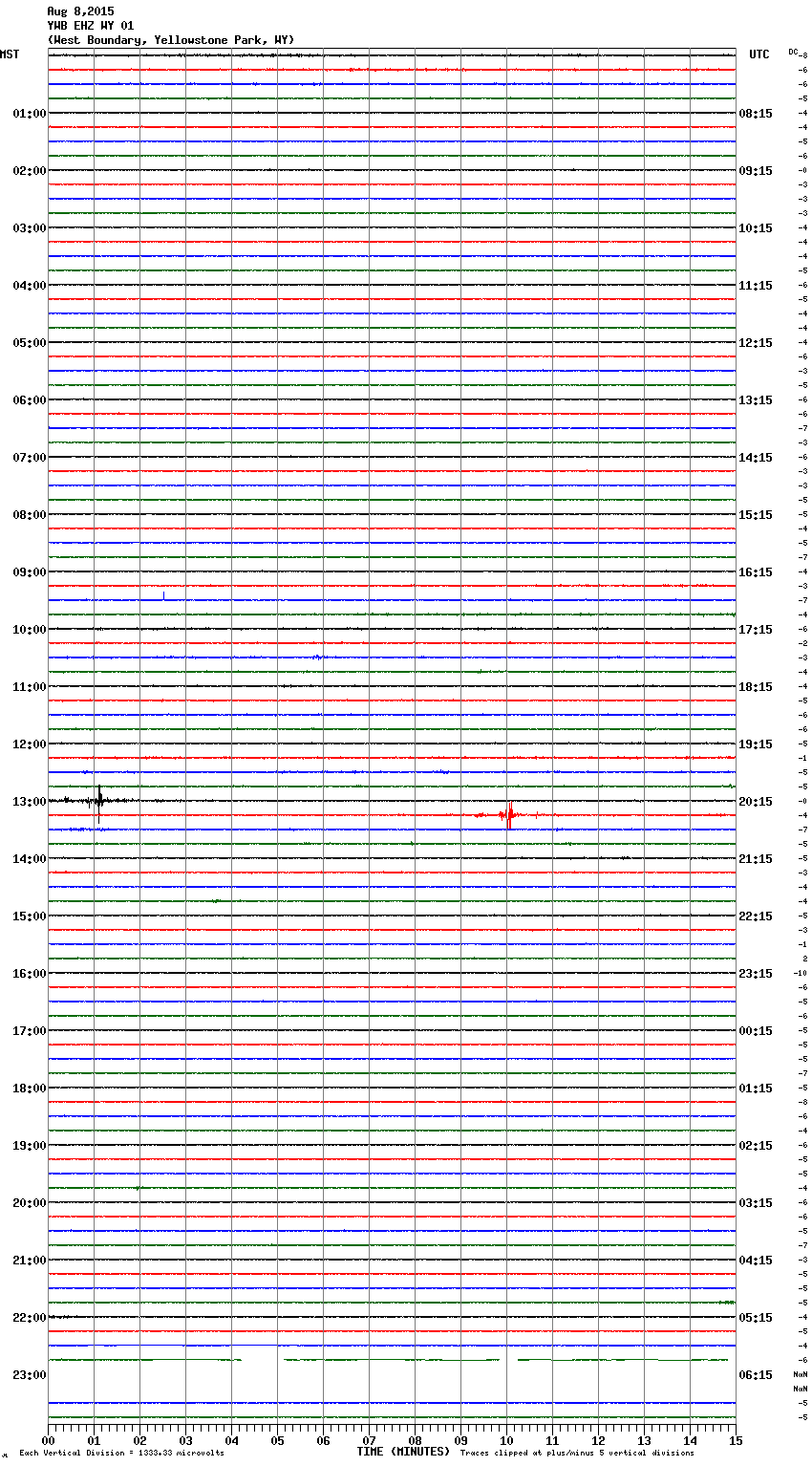Select the 01:00 MST hour label
The height and width of the screenshot is (1466, 812).
(30, 114)
